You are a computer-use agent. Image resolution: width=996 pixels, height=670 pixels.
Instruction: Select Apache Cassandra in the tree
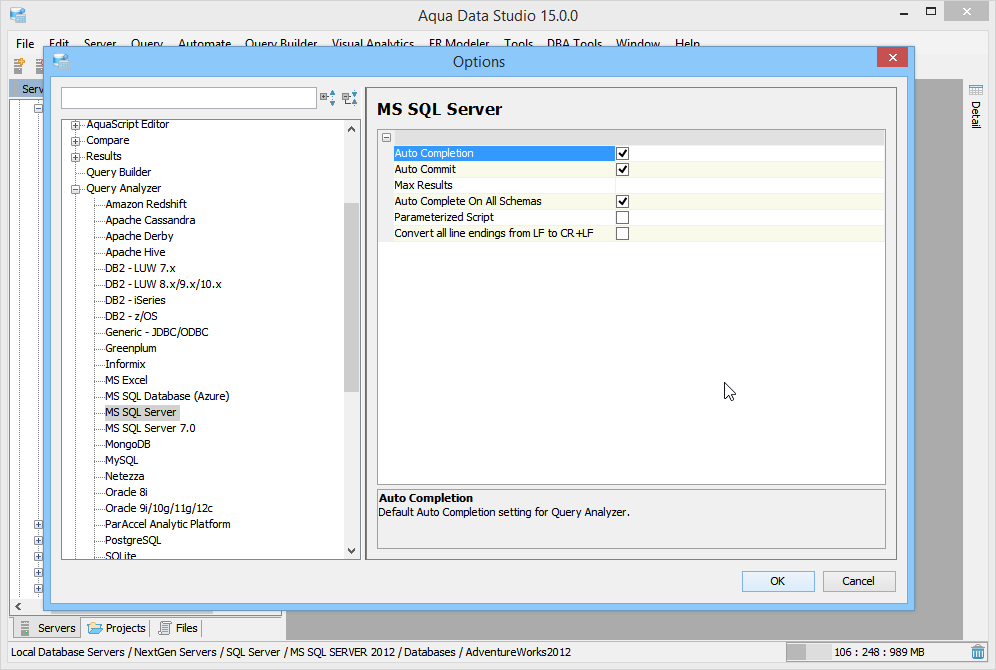click(150, 220)
